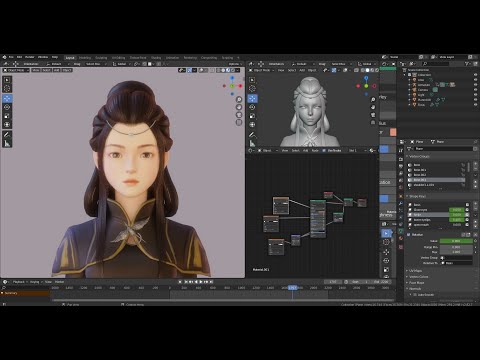
Task: Hide the Camera object with its eye icon
Action: click(476, 90)
